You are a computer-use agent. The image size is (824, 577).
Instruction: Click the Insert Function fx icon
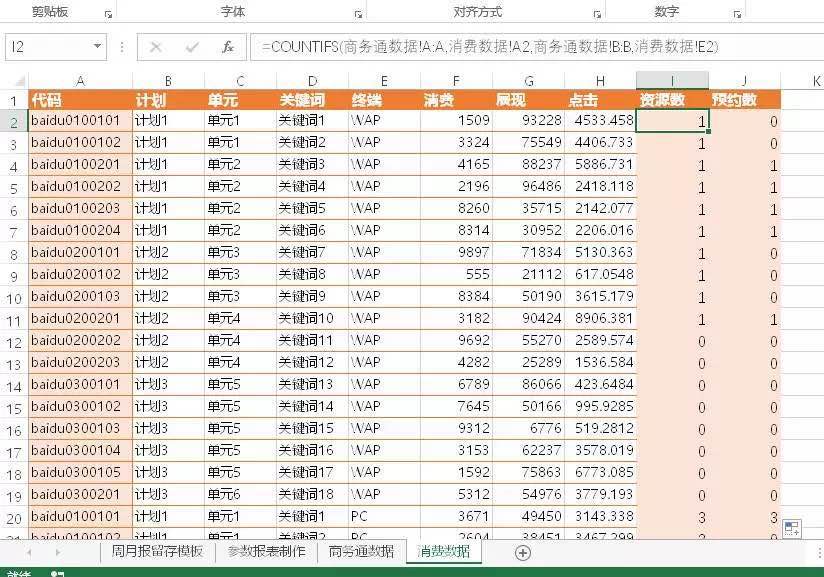click(x=228, y=47)
